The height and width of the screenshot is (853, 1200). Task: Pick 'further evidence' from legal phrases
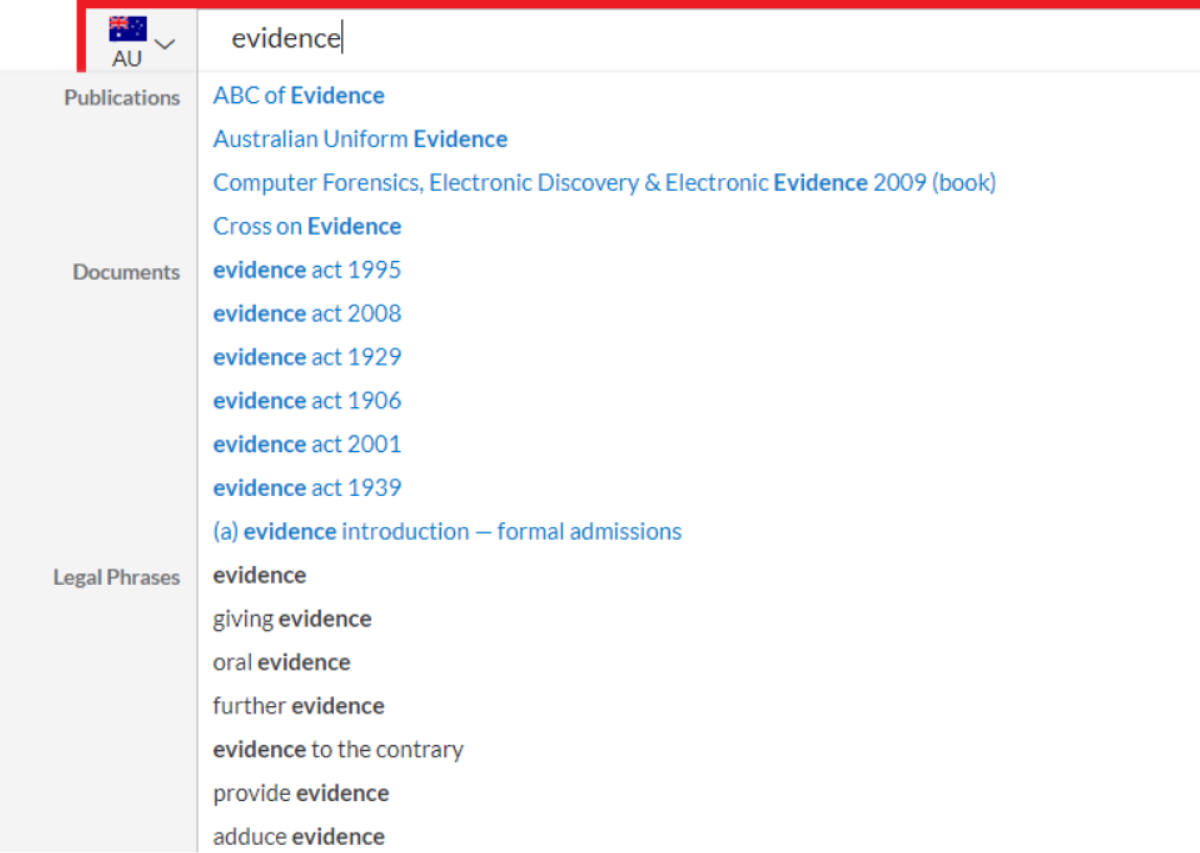[x=298, y=706]
